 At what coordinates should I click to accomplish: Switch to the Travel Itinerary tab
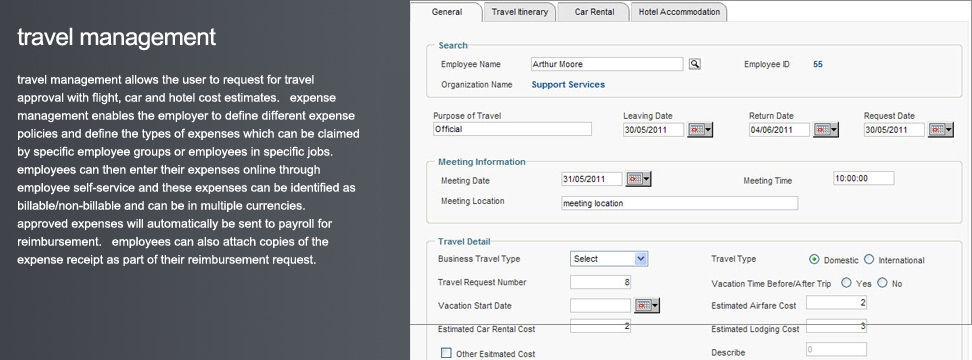[x=519, y=12]
